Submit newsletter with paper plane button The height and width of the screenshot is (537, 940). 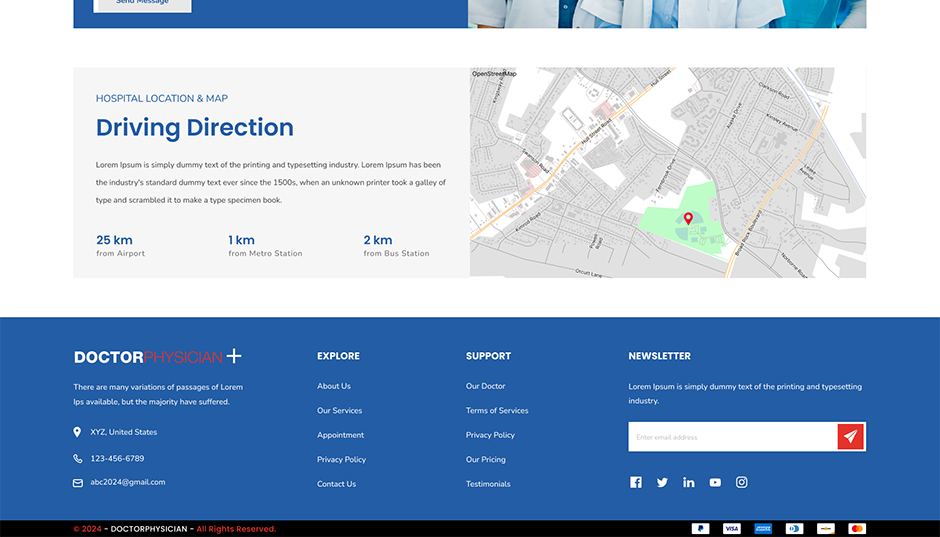click(850, 437)
